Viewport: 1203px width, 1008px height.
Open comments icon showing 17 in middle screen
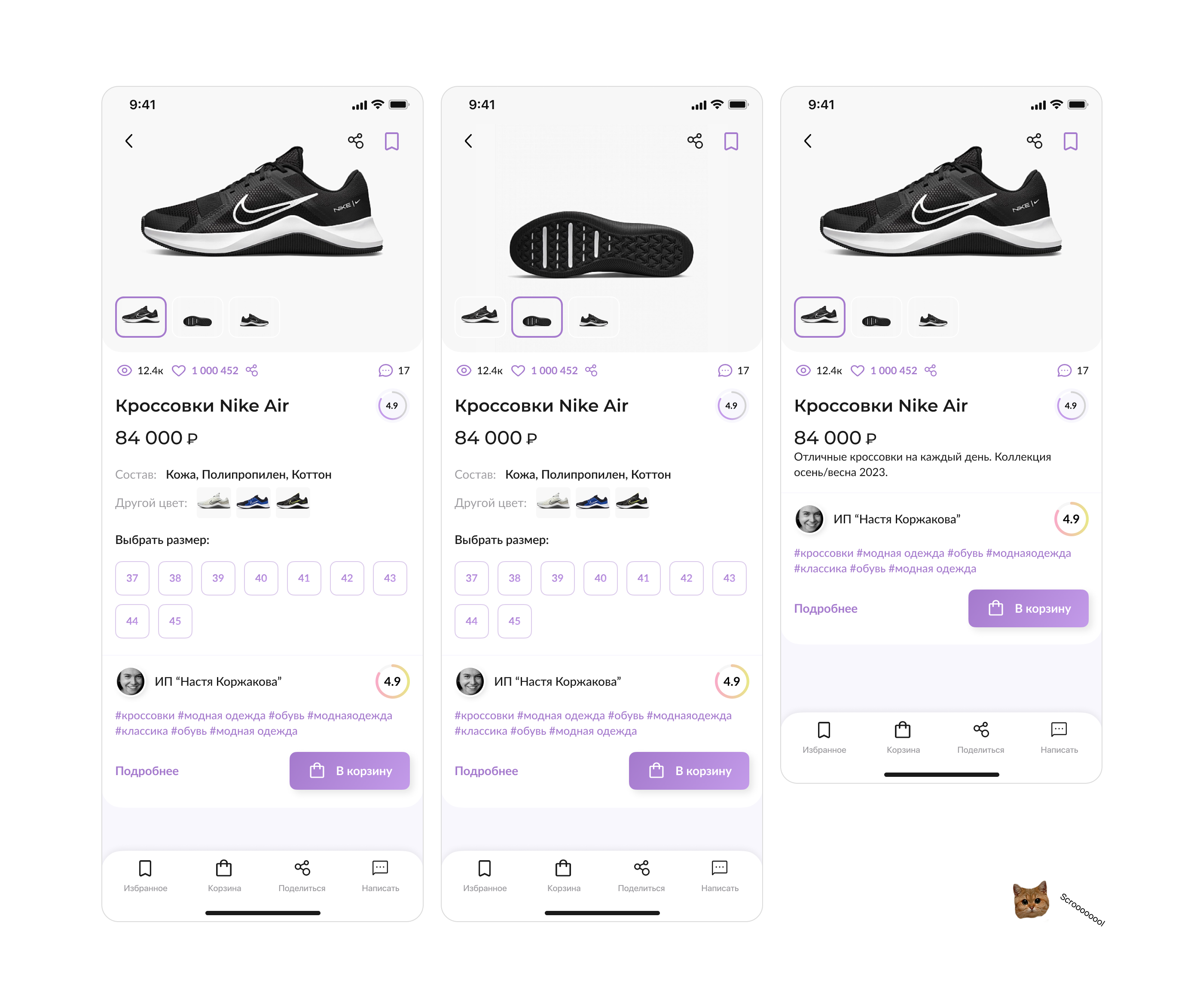(x=725, y=370)
